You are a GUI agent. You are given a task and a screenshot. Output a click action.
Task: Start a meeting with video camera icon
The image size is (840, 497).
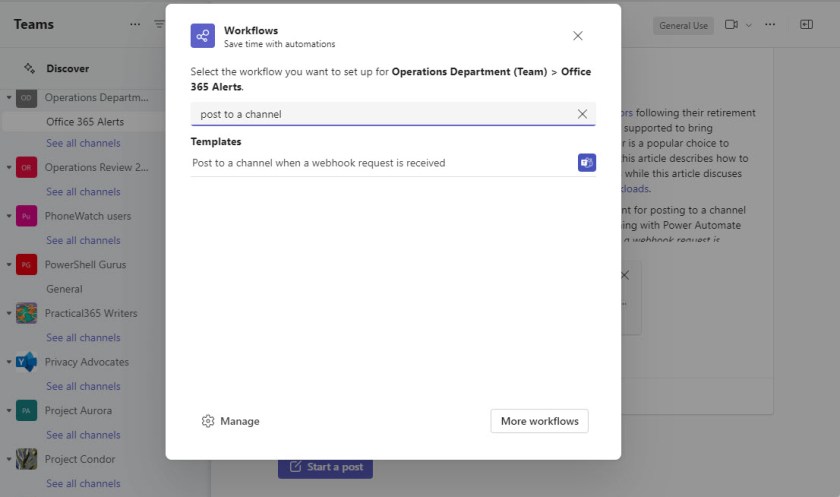pos(731,25)
